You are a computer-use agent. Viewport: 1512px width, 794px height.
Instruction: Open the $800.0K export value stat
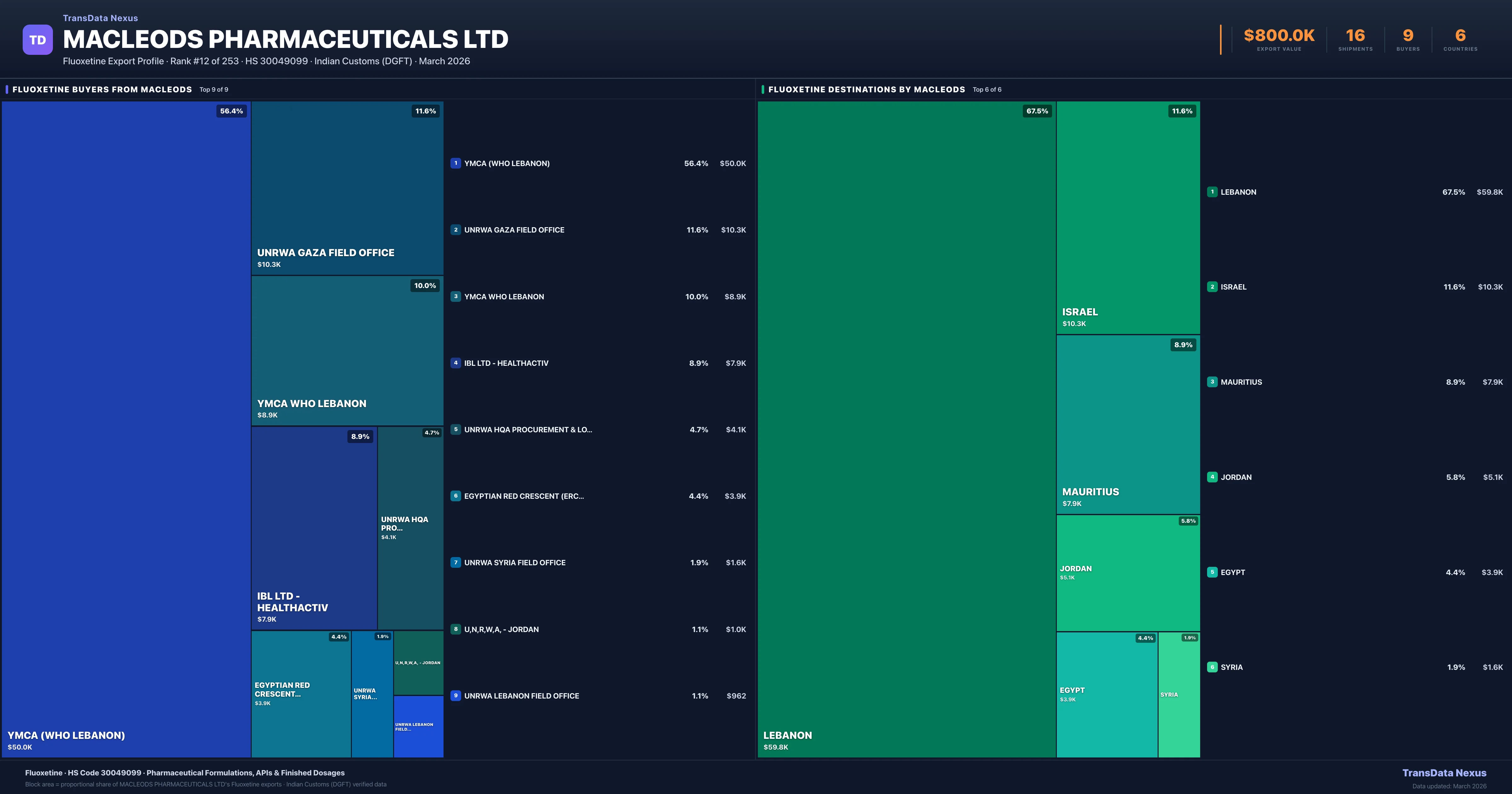(x=1278, y=35)
